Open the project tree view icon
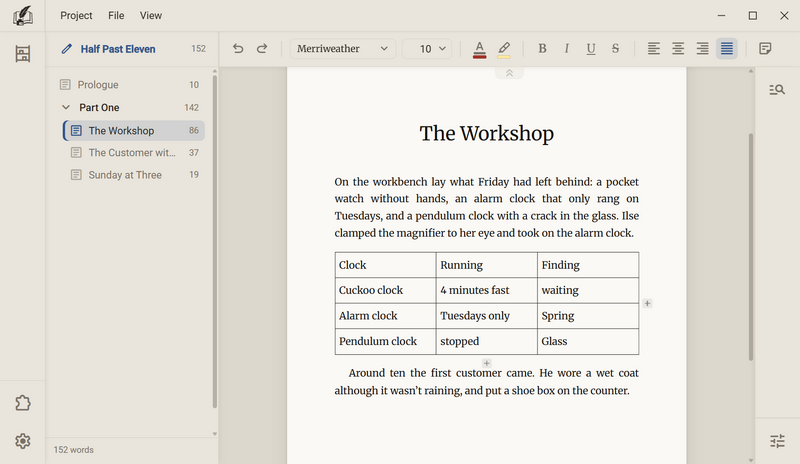This screenshot has width=800, height=464. 22,54
